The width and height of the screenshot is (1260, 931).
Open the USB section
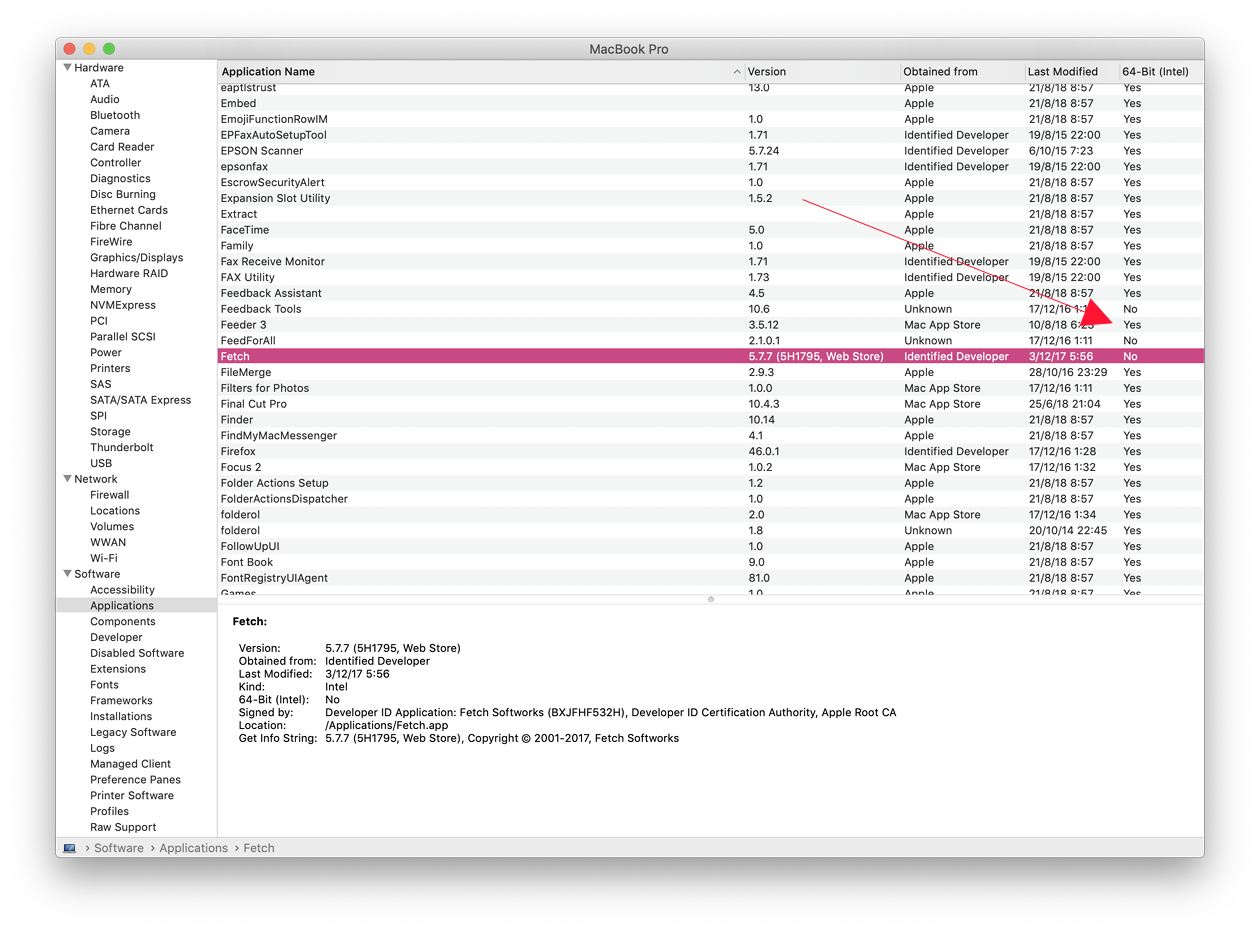tap(101, 463)
